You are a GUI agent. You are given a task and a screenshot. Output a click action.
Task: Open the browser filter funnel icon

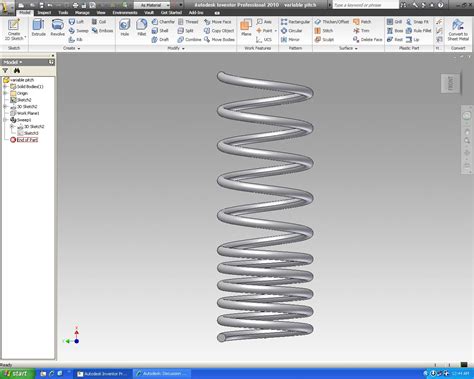pyautogui.click(x=5, y=71)
